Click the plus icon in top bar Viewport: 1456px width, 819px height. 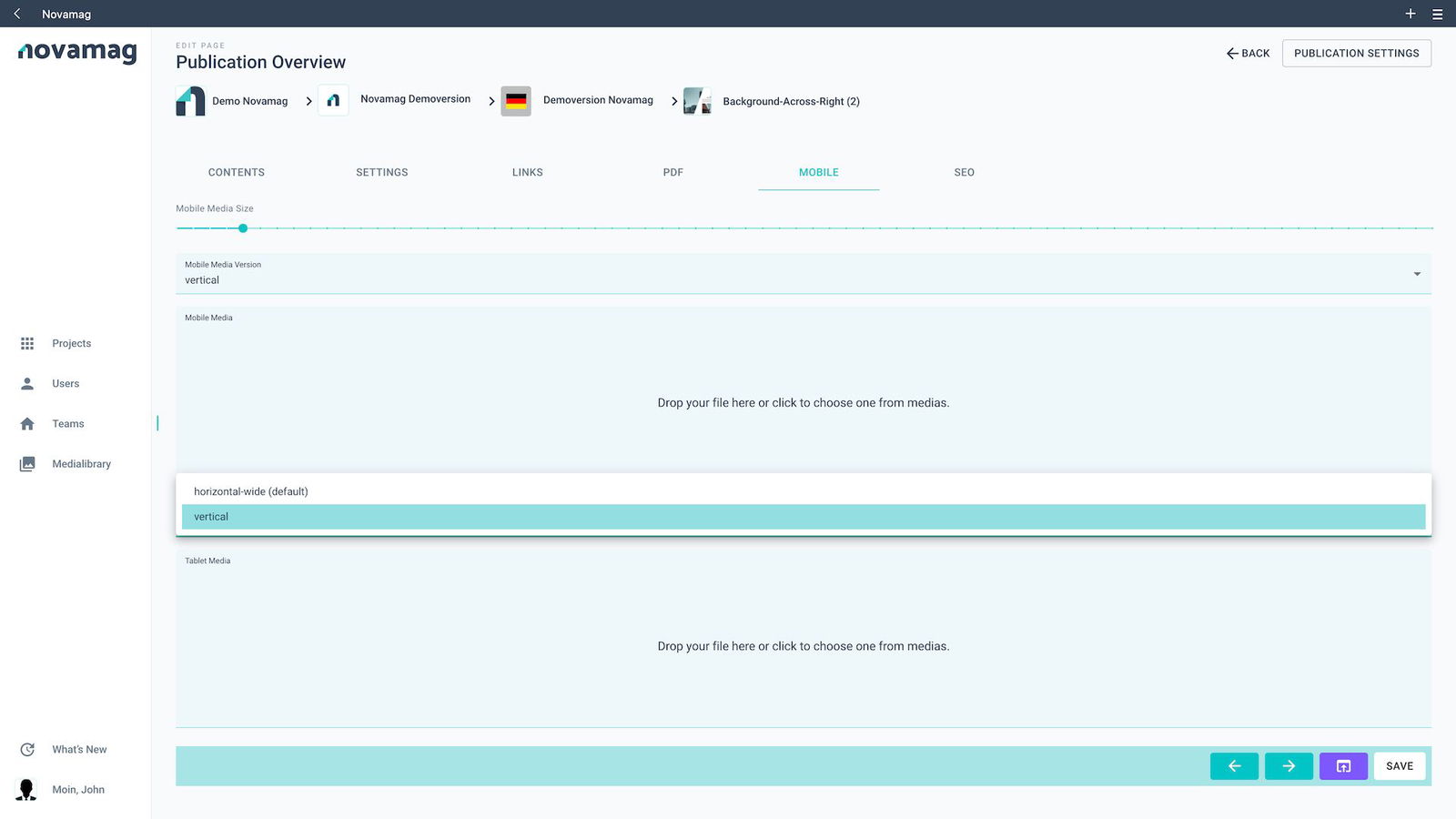point(1410,14)
